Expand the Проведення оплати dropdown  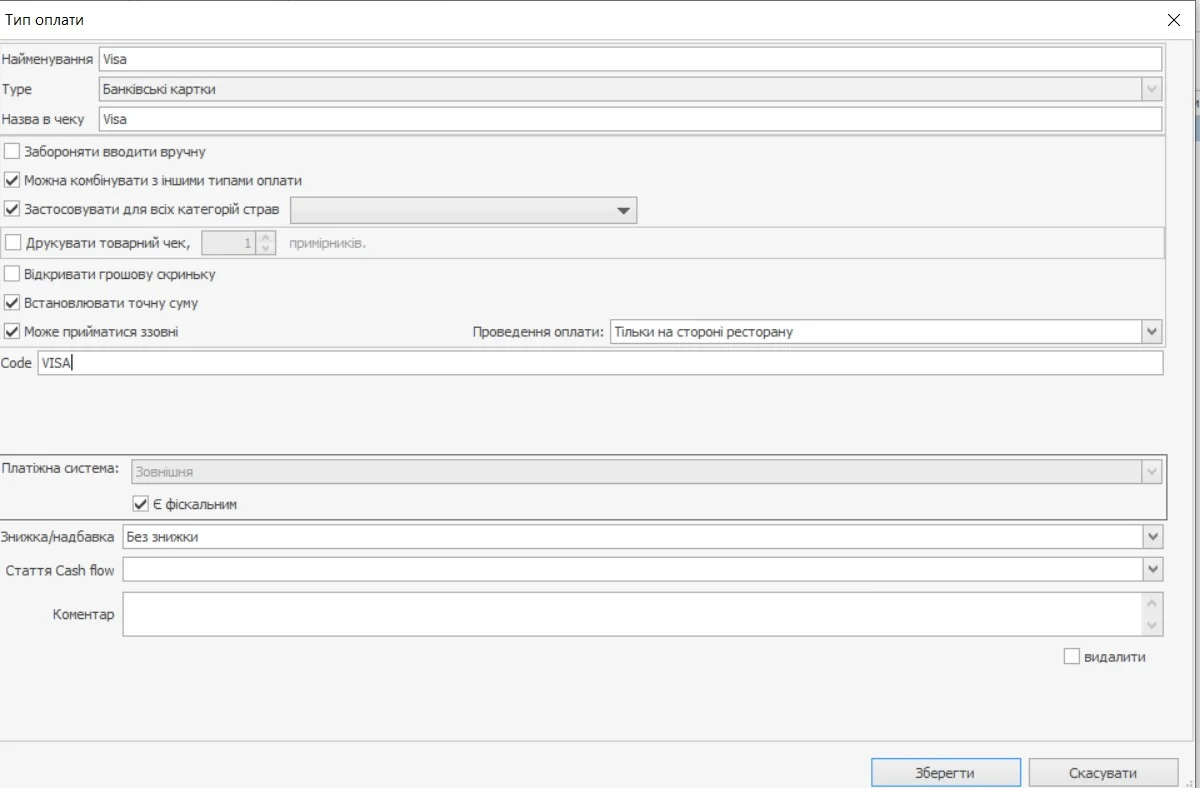click(x=1152, y=331)
